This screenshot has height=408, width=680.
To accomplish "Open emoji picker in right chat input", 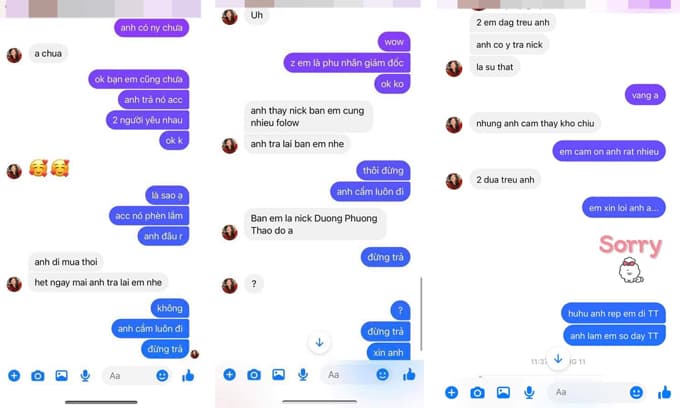I will 636,392.
